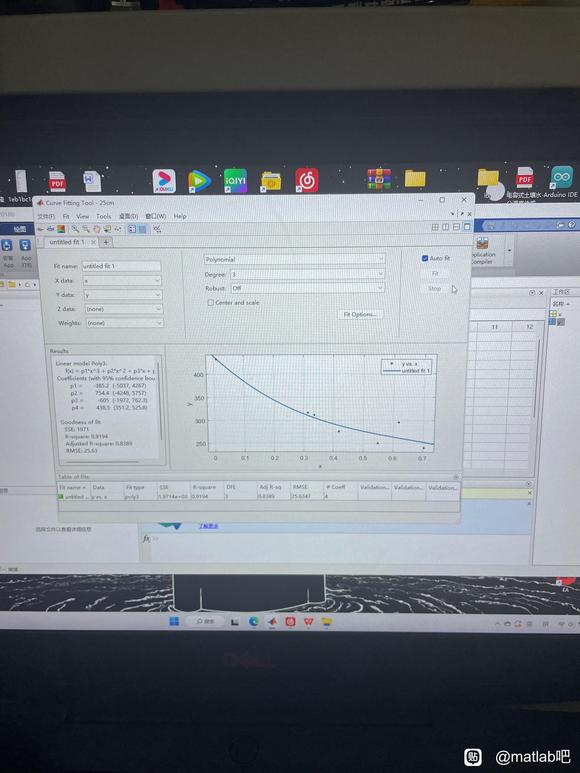Sort by Fit type column header

pyautogui.click(x=140, y=487)
